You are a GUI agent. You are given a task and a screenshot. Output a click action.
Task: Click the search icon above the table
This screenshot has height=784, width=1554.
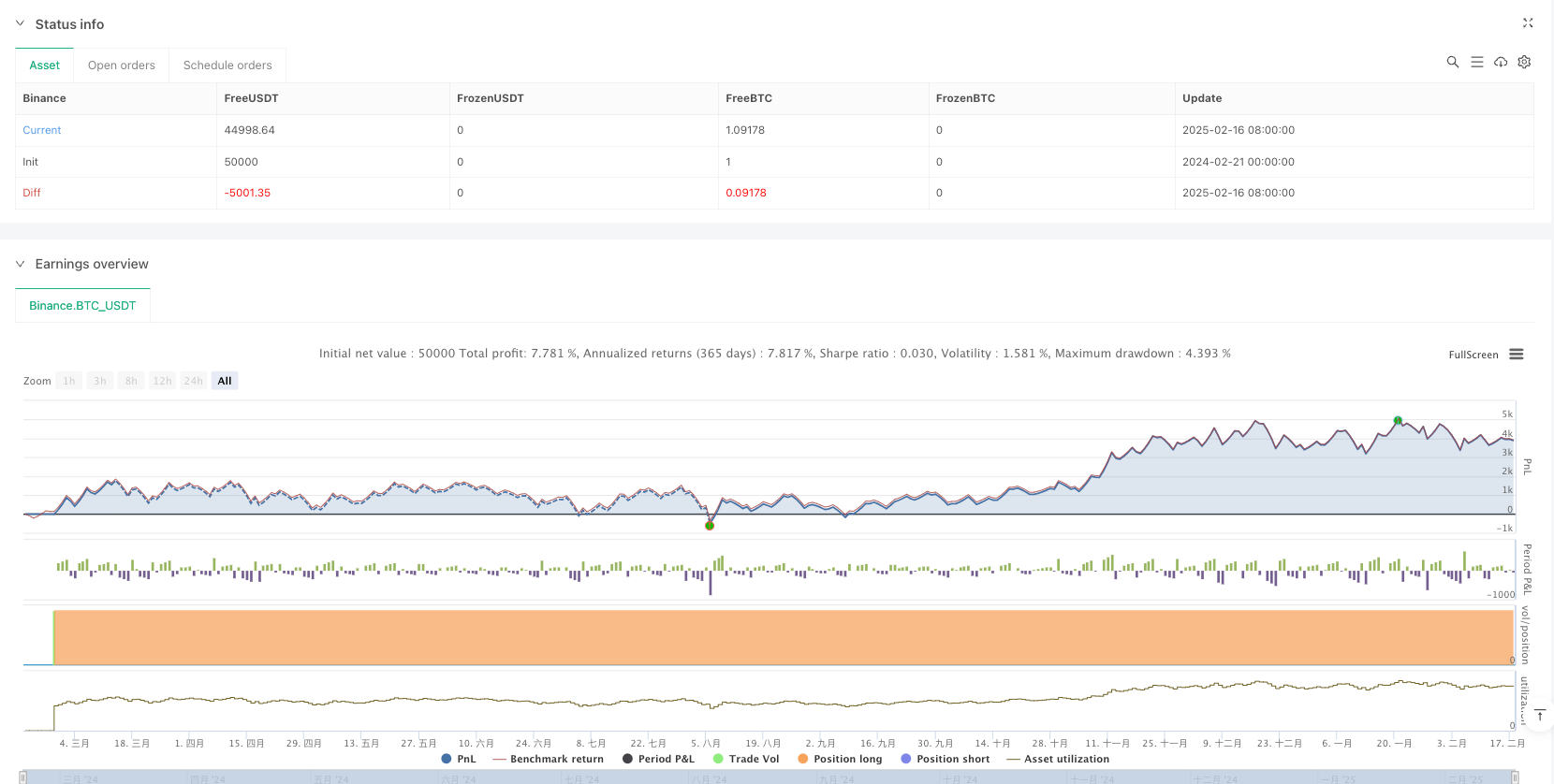pyautogui.click(x=1453, y=62)
